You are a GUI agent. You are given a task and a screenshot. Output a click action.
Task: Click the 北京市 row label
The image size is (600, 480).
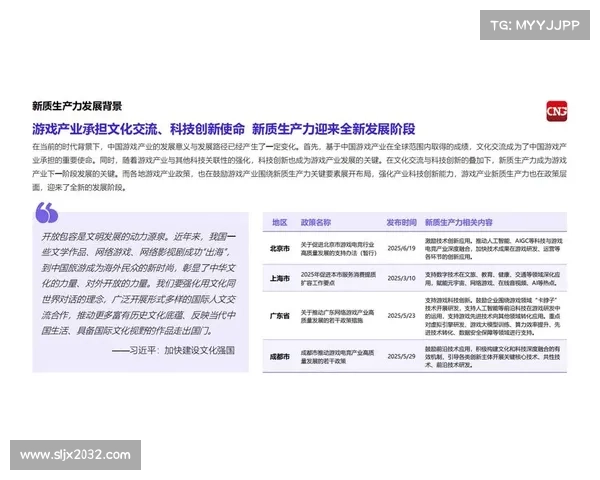point(280,249)
